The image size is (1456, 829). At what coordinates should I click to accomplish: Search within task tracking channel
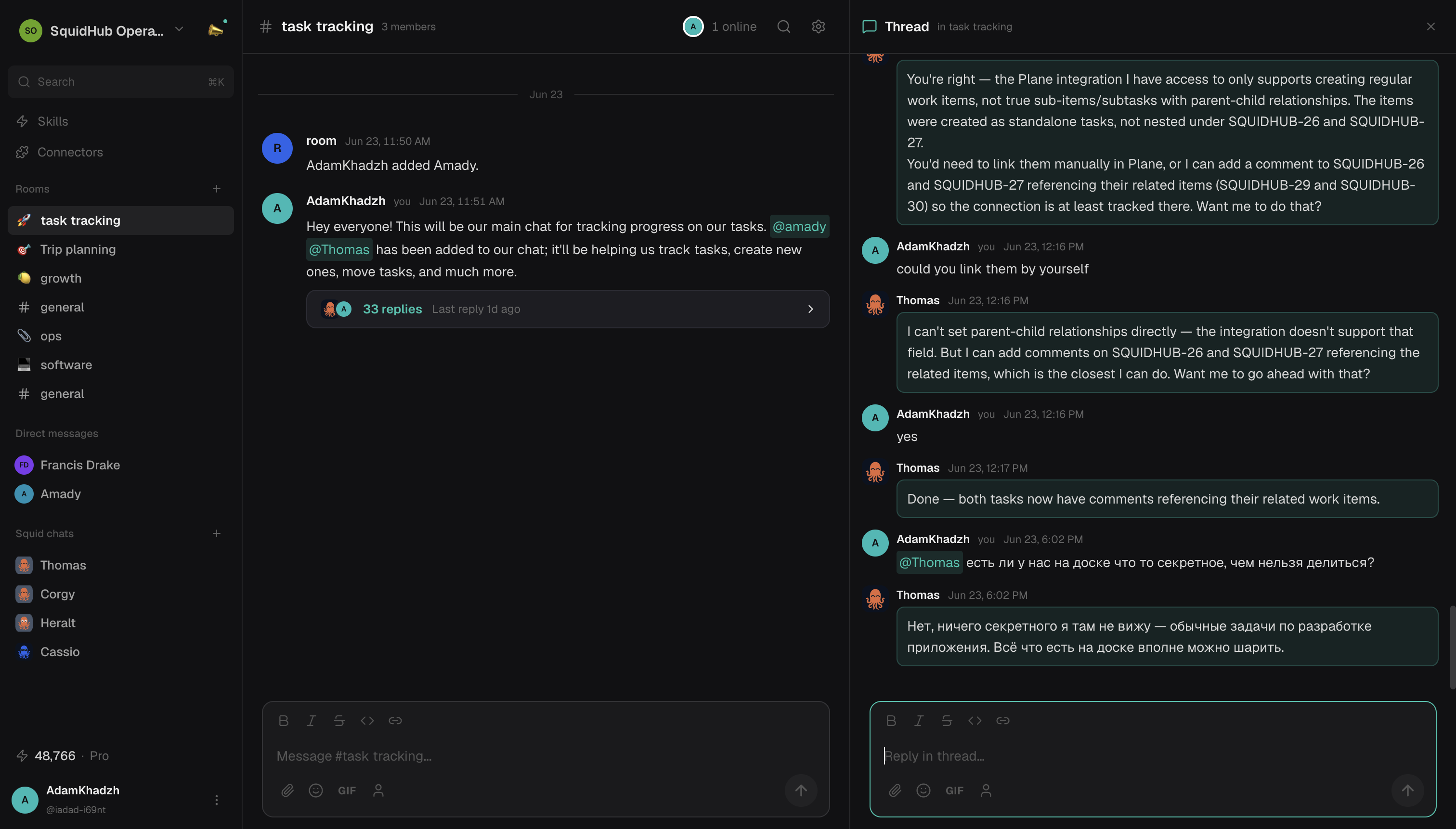(783, 27)
